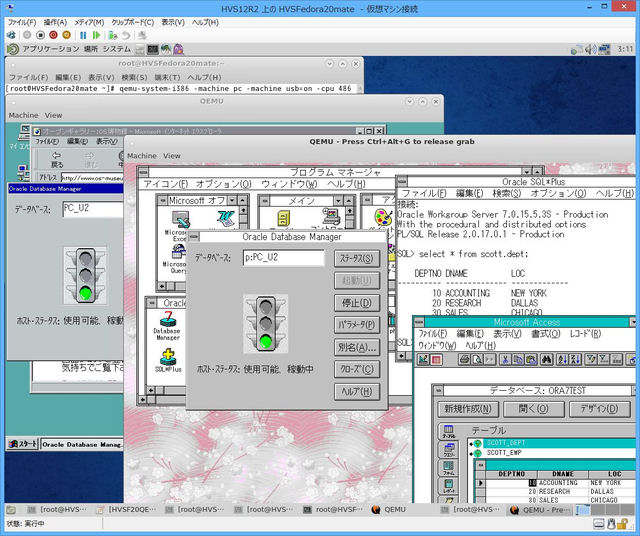The height and width of the screenshot is (536, 640).
Task: Click the Turn Off (stop) icon in the Hyper-V toolbar
Action: 40,35
